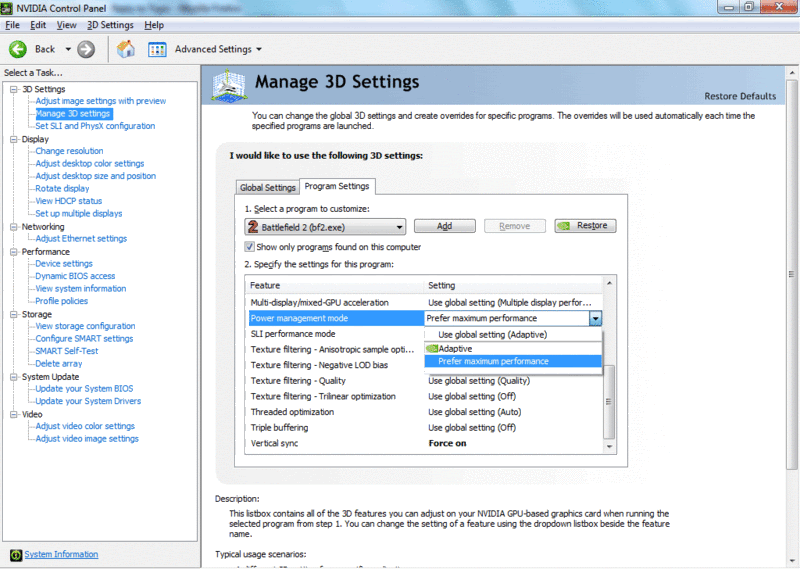Click the green Back arrow icon
The image size is (800, 569).
pyautogui.click(x=18, y=50)
